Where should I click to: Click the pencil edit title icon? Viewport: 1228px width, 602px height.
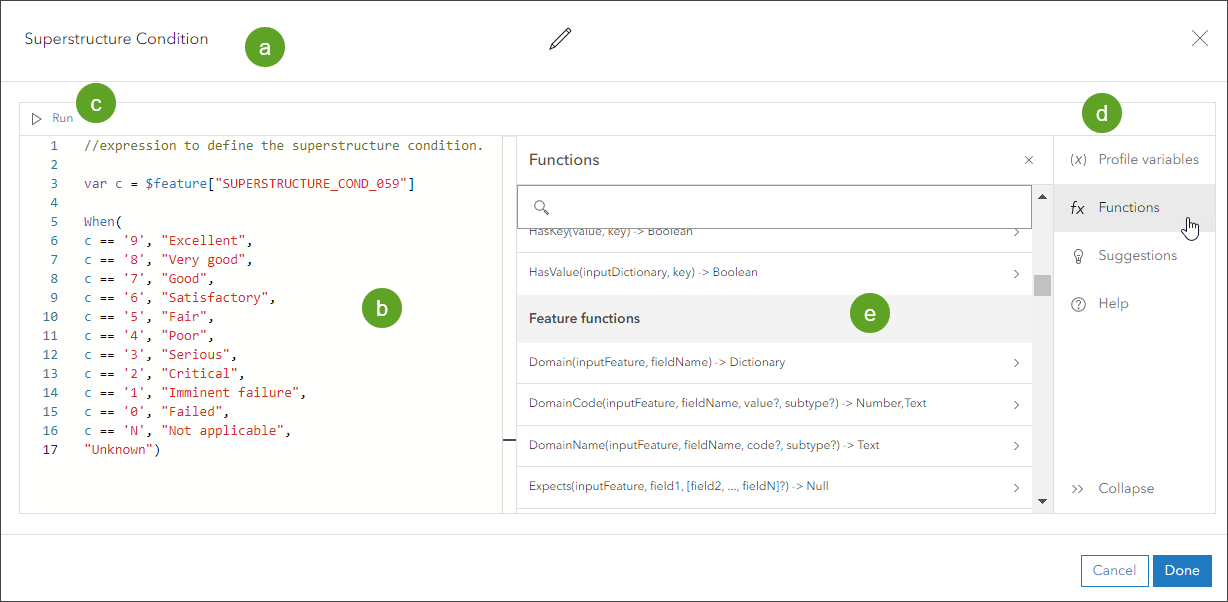point(560,39)
